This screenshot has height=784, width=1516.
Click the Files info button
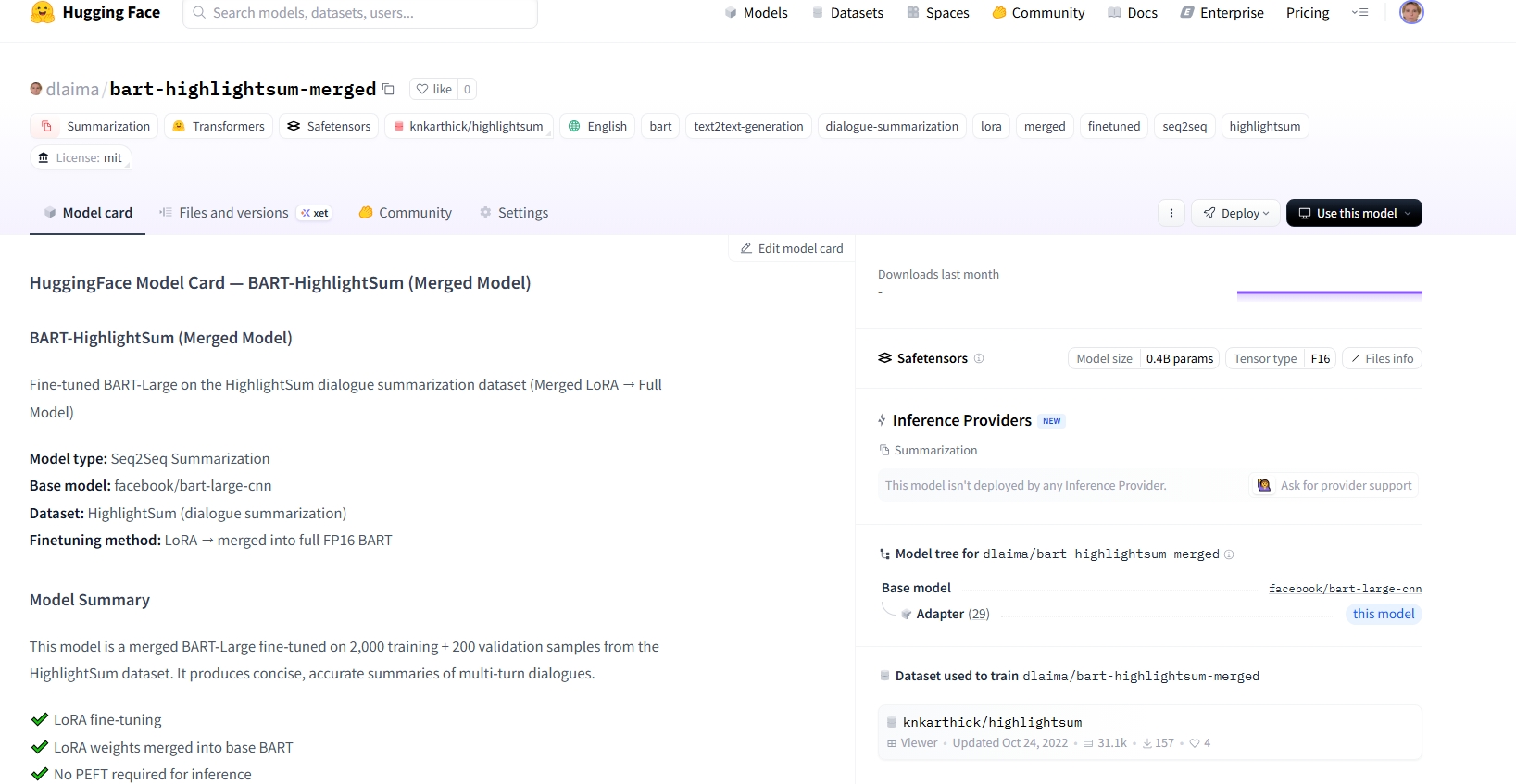tap(1382, 358)
